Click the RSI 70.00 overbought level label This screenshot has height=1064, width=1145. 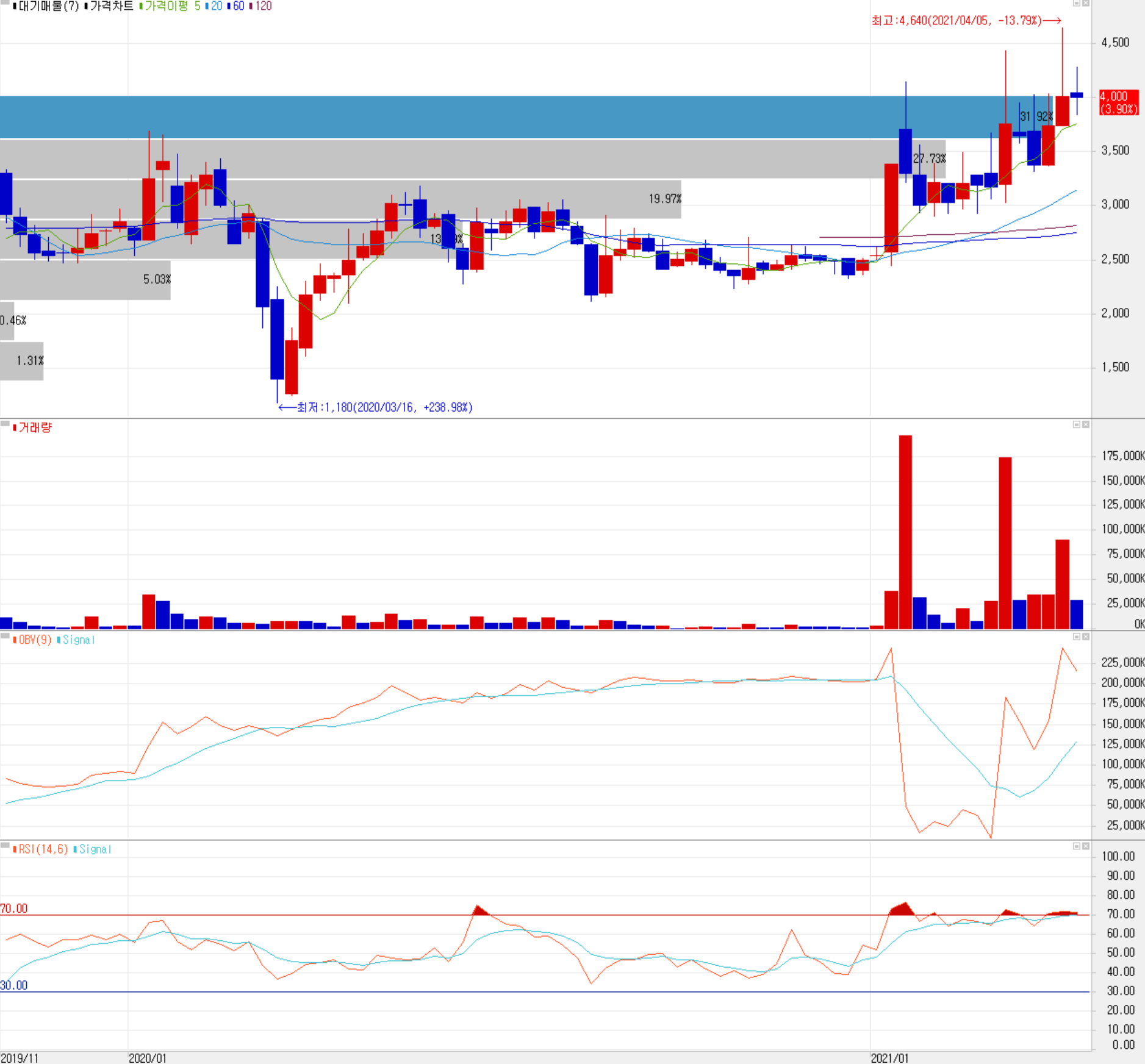(14, 909)
